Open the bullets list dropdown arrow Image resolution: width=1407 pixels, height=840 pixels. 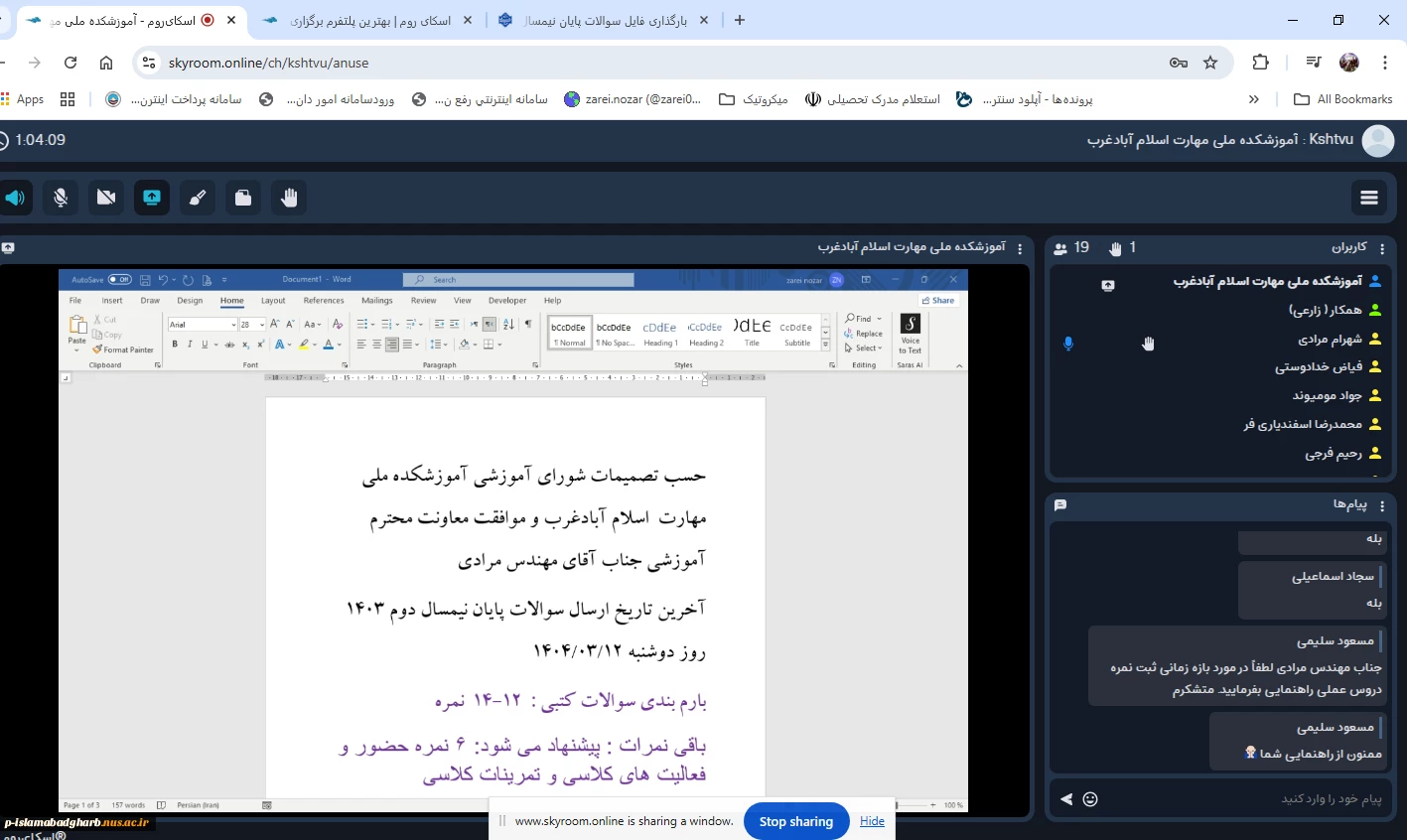coord(372,325)
